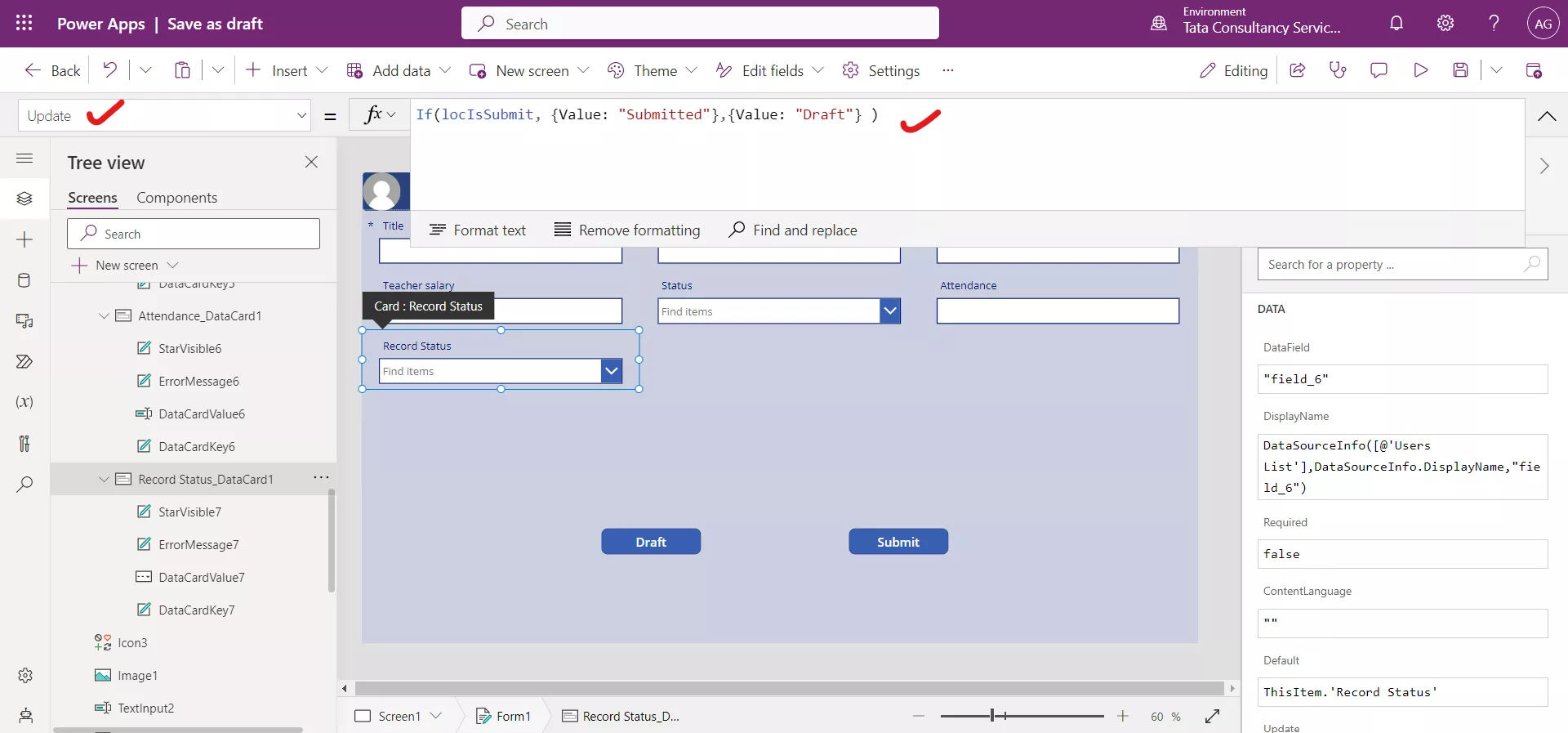Go Back from the editor

[52, 70]
